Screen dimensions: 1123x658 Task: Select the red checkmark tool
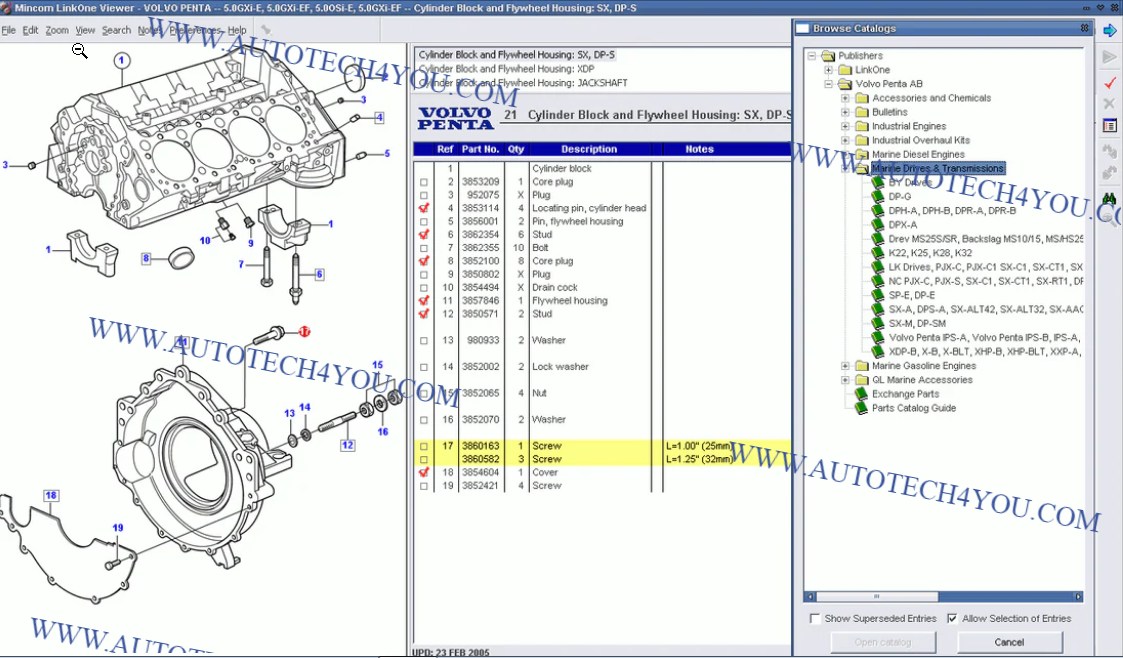[x=1108, y=83]
